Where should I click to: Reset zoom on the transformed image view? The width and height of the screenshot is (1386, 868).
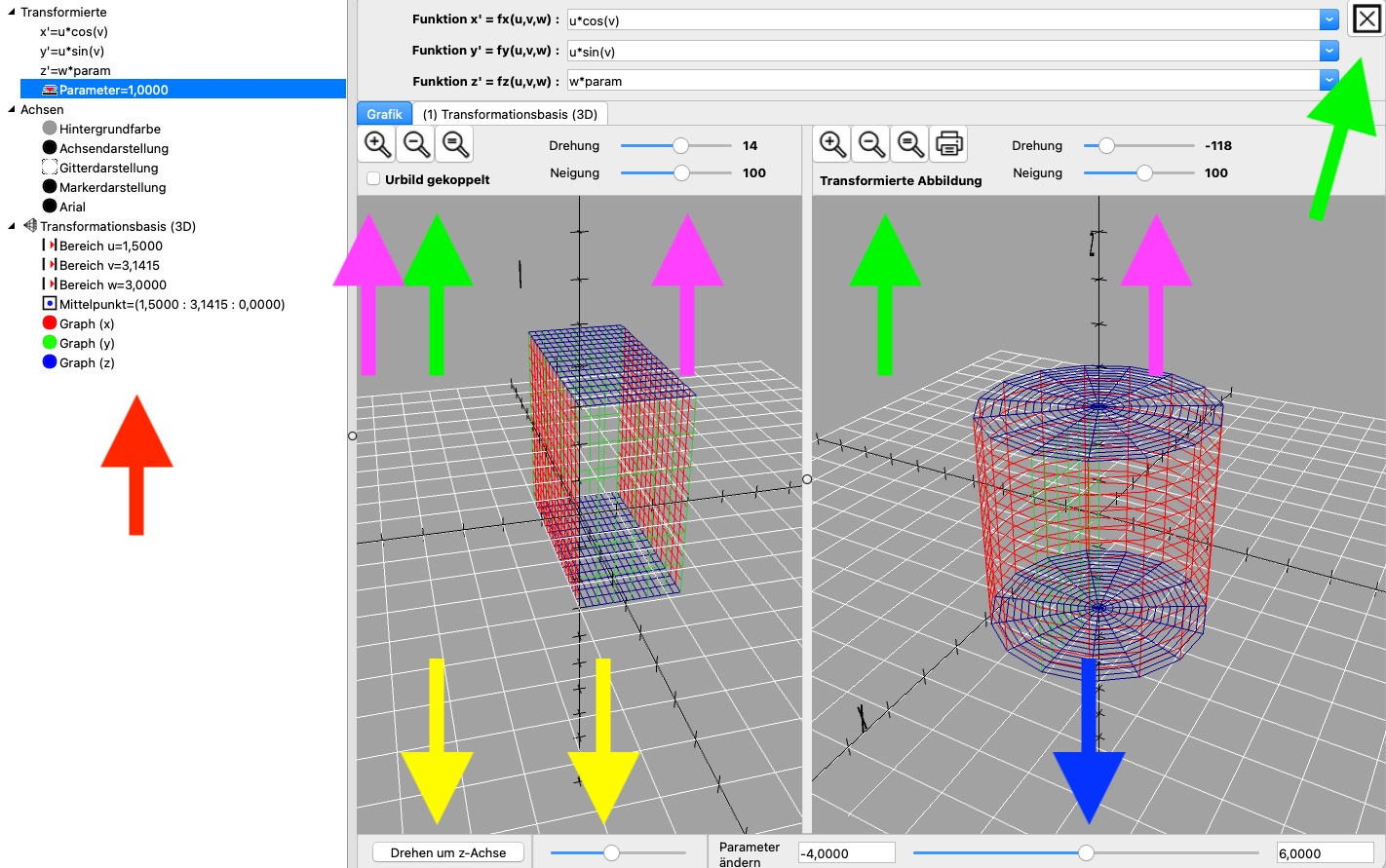coord(910,144)
